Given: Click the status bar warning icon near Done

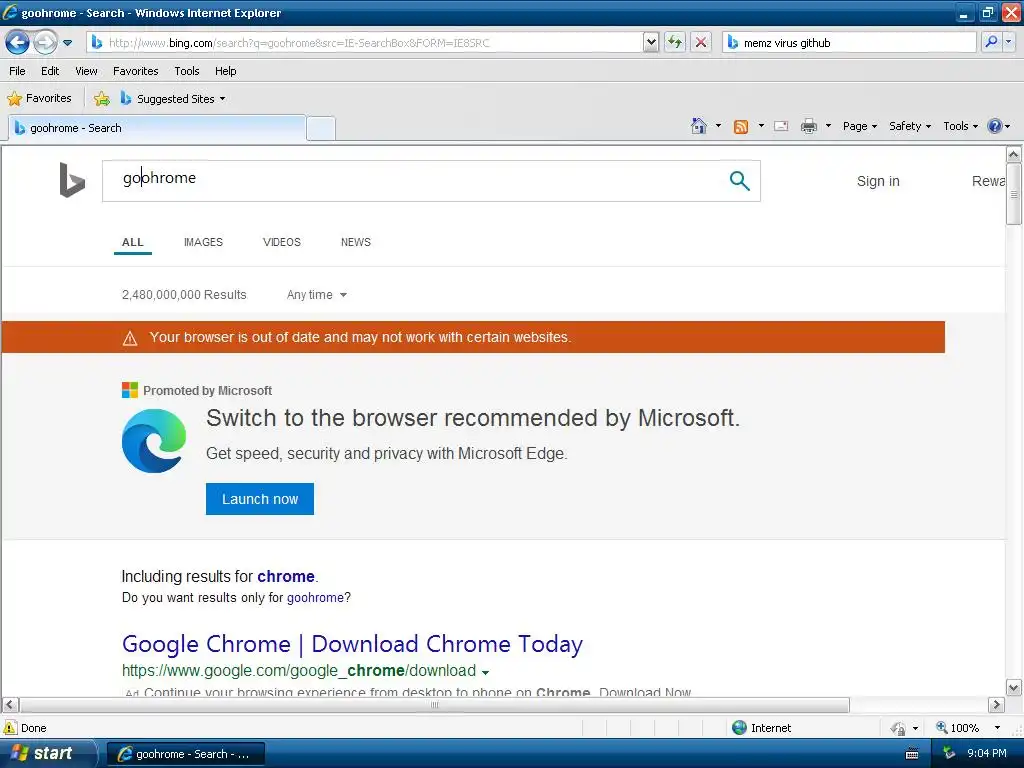Looking at the screenshot, I should point(10,728).
